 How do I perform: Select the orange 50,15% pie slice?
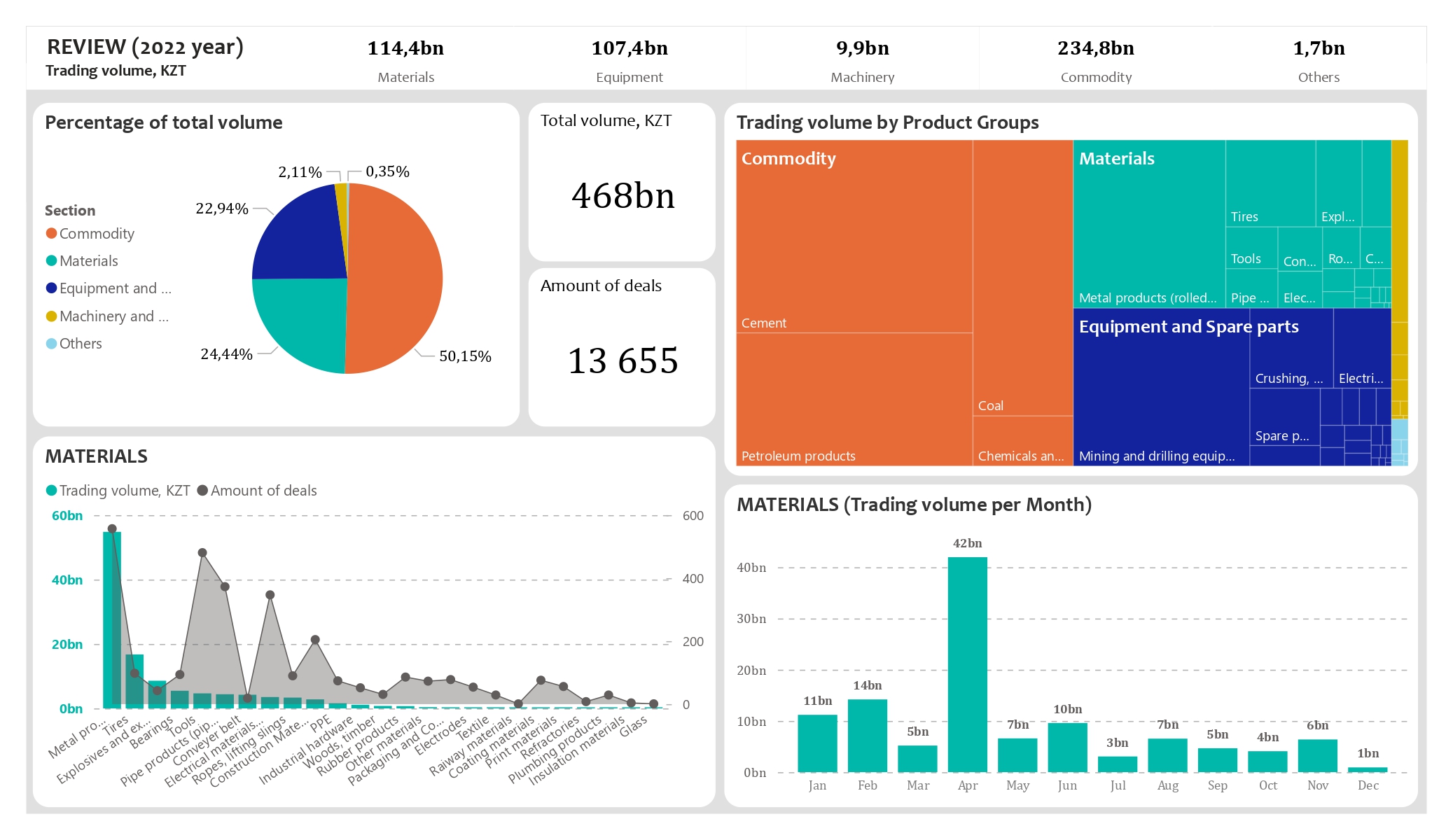tap(396, 280)
